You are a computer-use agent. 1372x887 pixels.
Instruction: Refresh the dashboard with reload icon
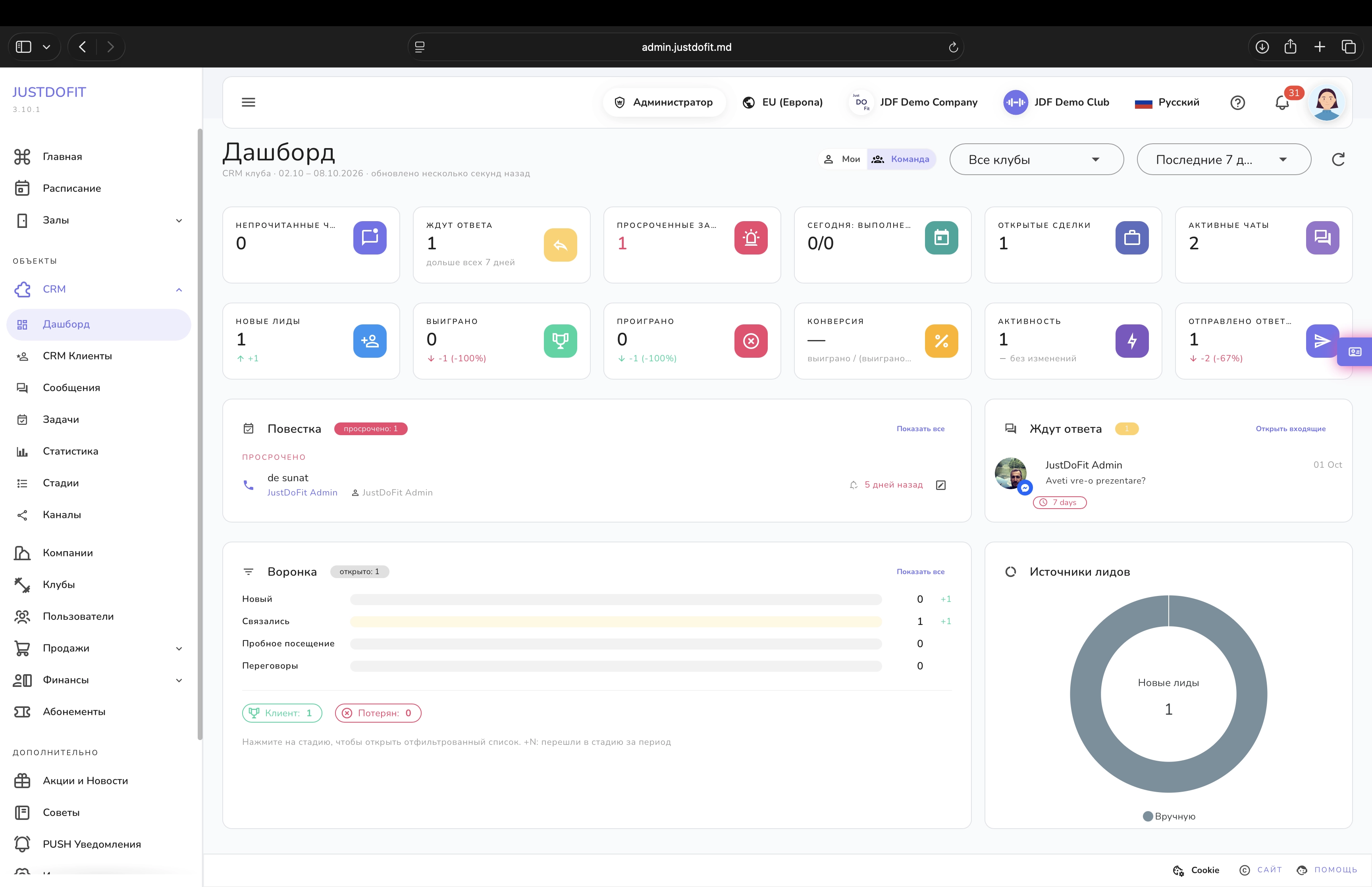point(1338,160)
